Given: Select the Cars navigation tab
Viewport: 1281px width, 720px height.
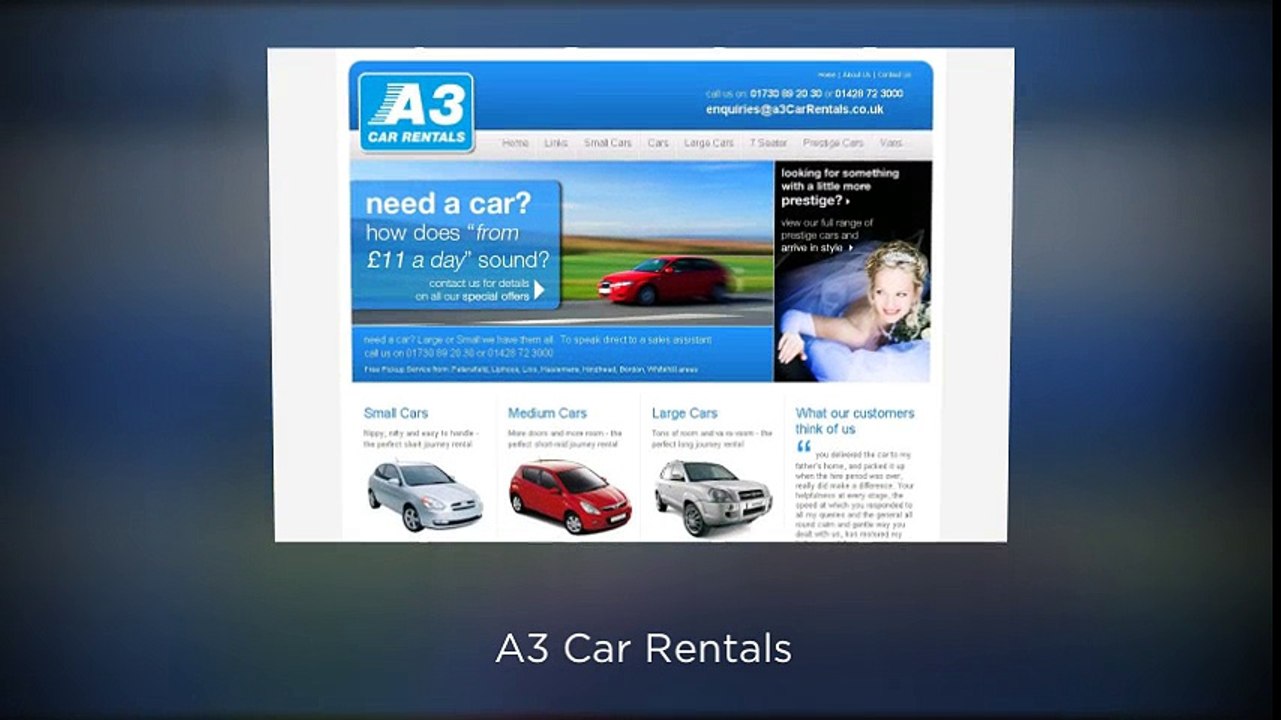Looking at the screenshot, I should (x=658, y=143).
